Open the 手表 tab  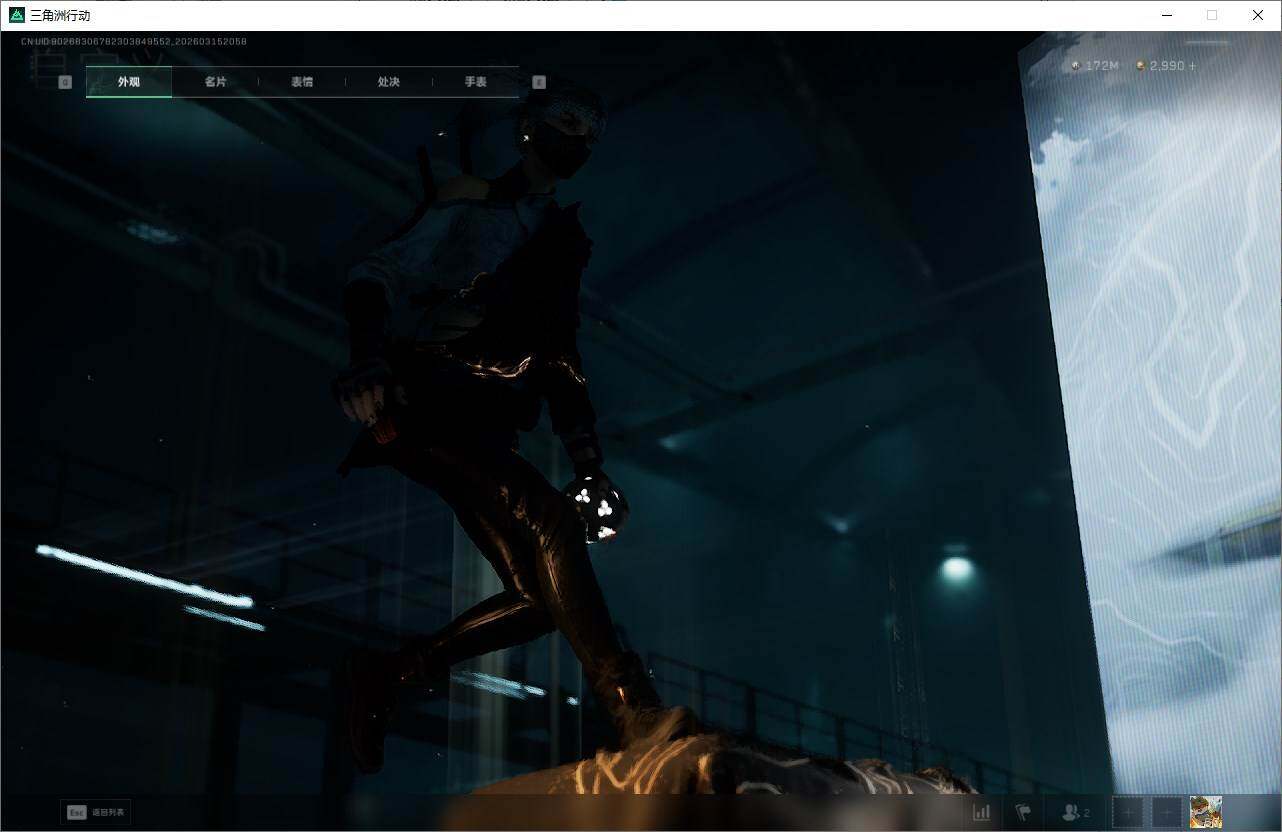pos(475,82)
